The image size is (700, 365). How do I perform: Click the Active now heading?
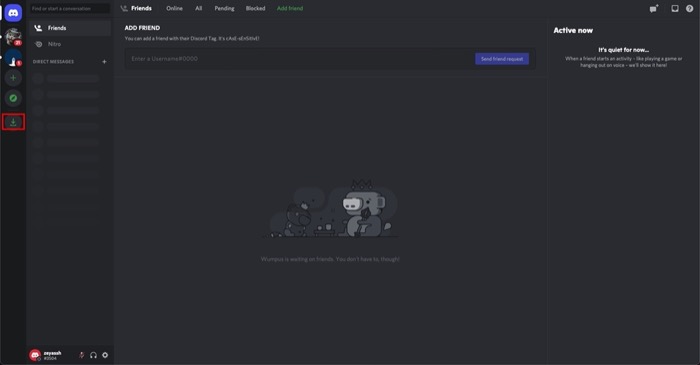(573, 30)
